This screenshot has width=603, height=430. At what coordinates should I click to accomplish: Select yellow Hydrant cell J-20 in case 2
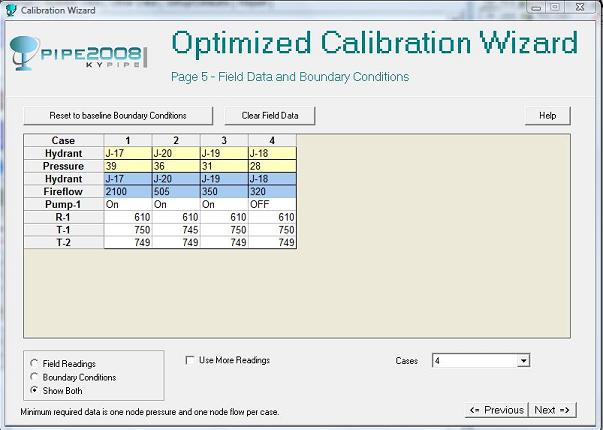176,153
